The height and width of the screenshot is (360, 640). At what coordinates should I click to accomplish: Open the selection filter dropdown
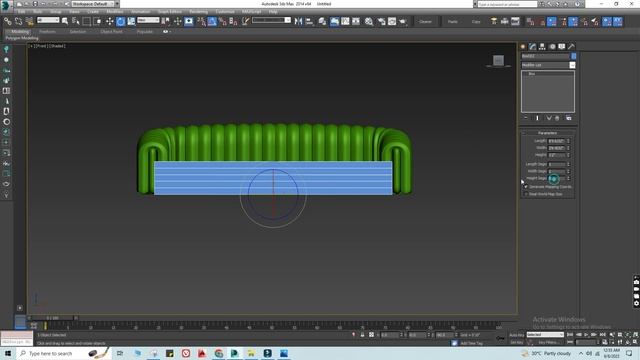pyautogui.click(x=48, y=20)
